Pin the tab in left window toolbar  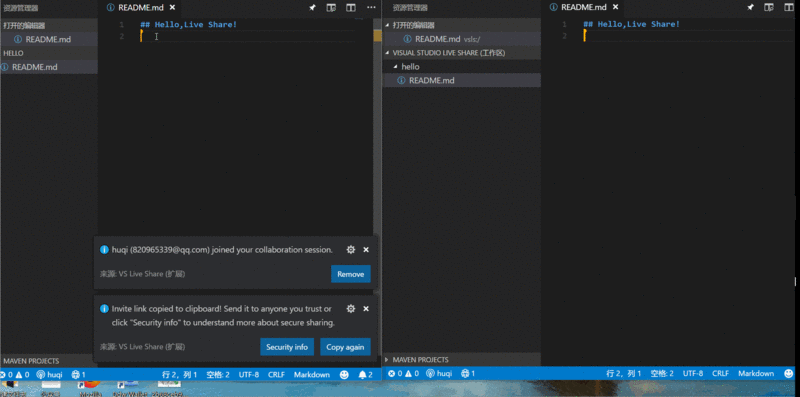coord(312,8)
